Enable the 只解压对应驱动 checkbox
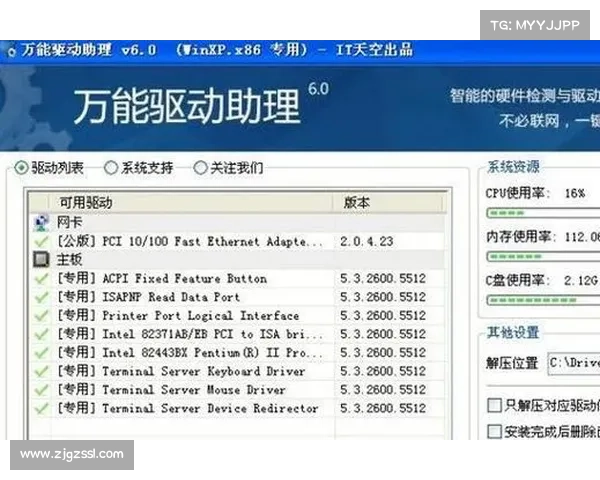 tap(494, 405)
